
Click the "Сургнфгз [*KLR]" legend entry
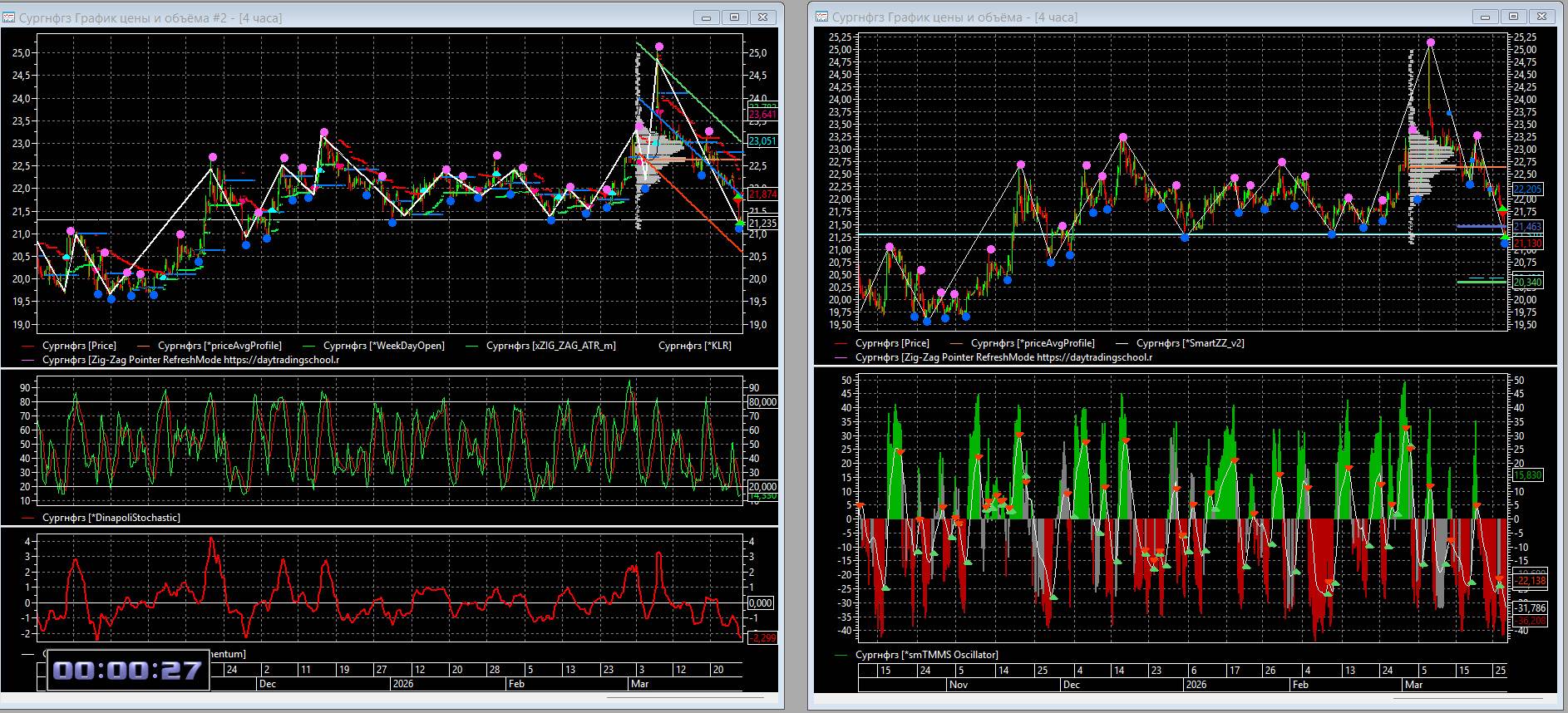tap(695, 345)
